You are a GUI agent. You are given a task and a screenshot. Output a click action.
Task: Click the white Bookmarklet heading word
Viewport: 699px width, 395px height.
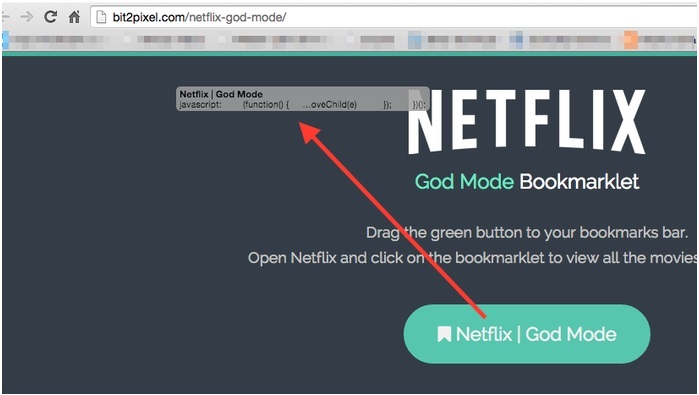(x=579, y=182)
